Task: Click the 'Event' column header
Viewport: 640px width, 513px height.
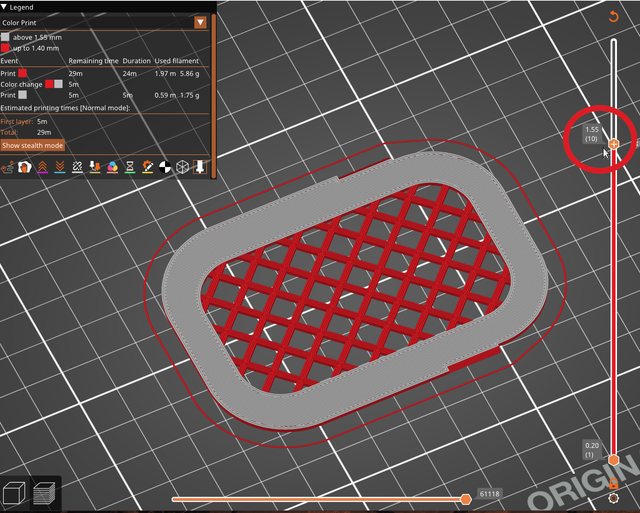Action: 9,61
